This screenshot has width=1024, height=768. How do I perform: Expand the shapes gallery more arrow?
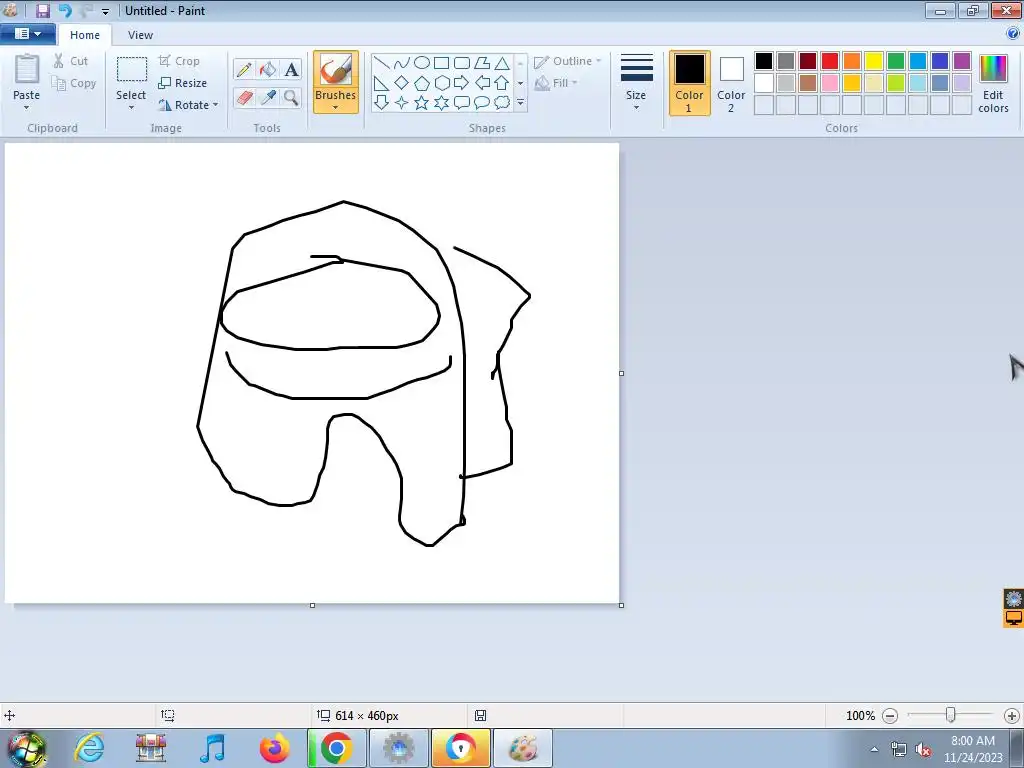520,103
